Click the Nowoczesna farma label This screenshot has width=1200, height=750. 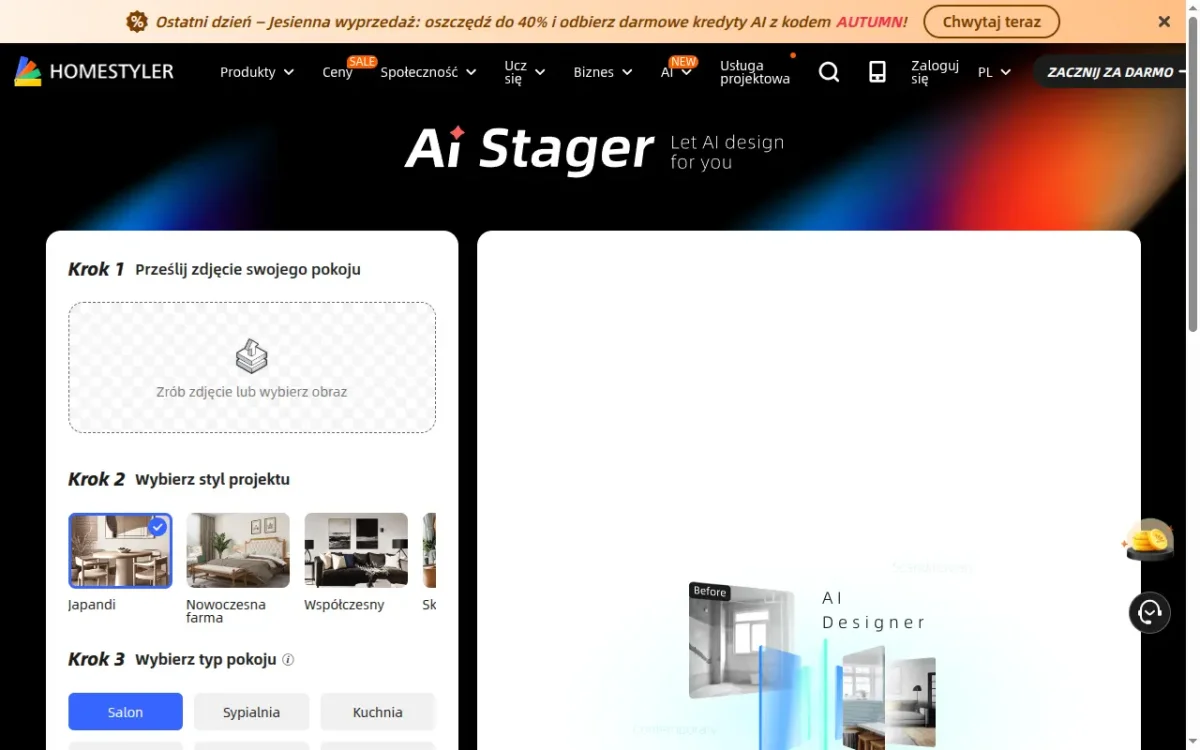226,611
